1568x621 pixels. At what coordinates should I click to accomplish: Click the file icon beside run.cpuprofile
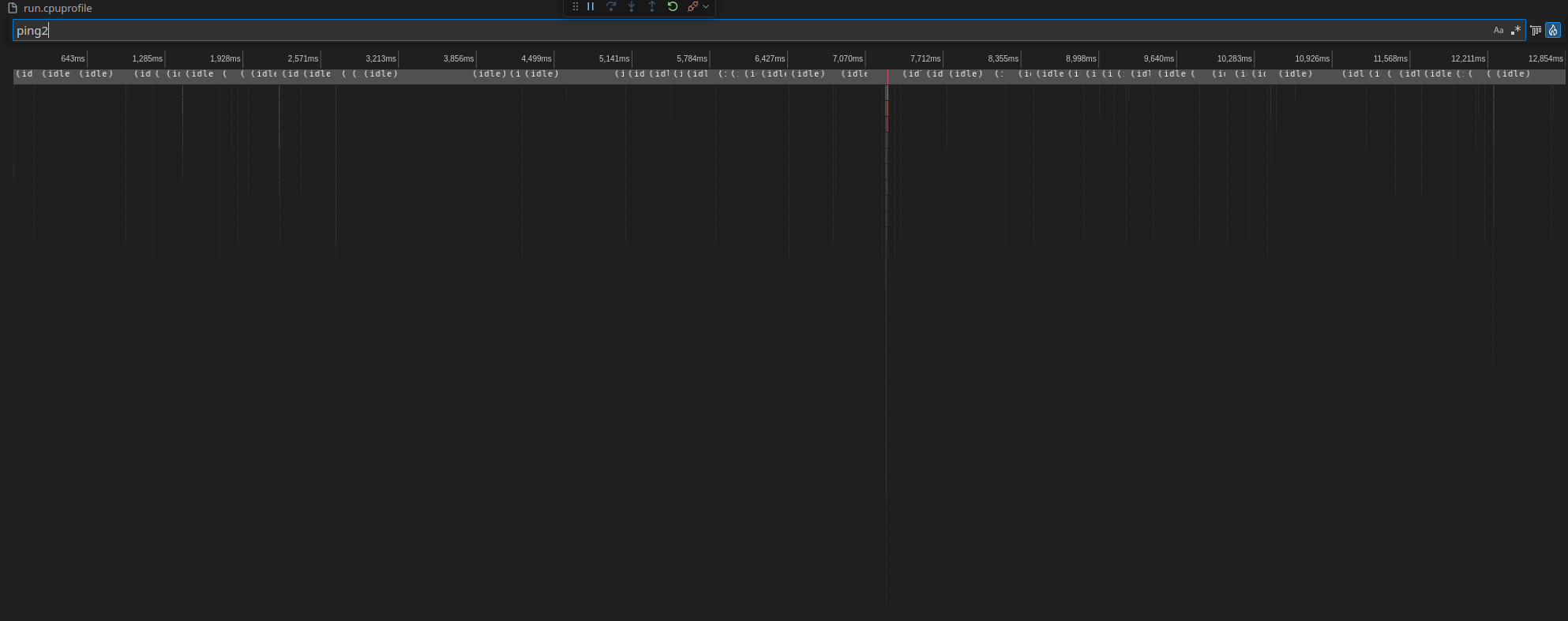[x=13, y=8]
